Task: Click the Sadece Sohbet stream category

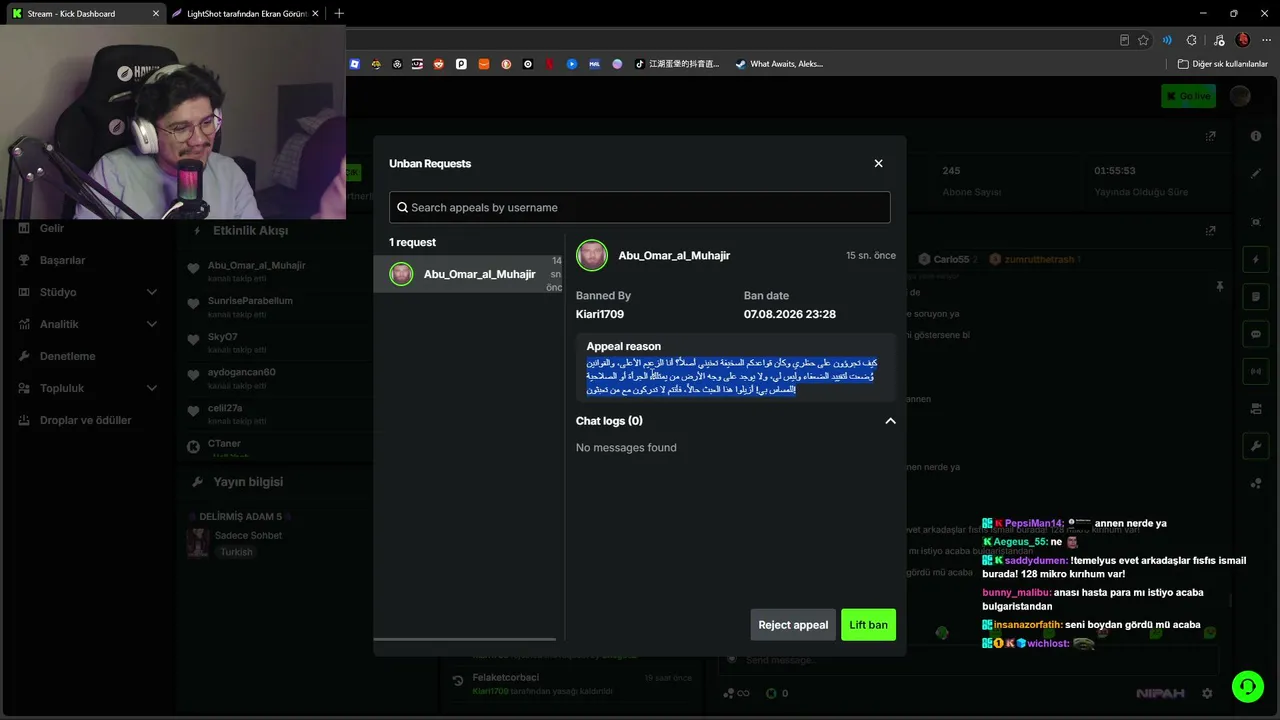Action: [x=249, y=535]
